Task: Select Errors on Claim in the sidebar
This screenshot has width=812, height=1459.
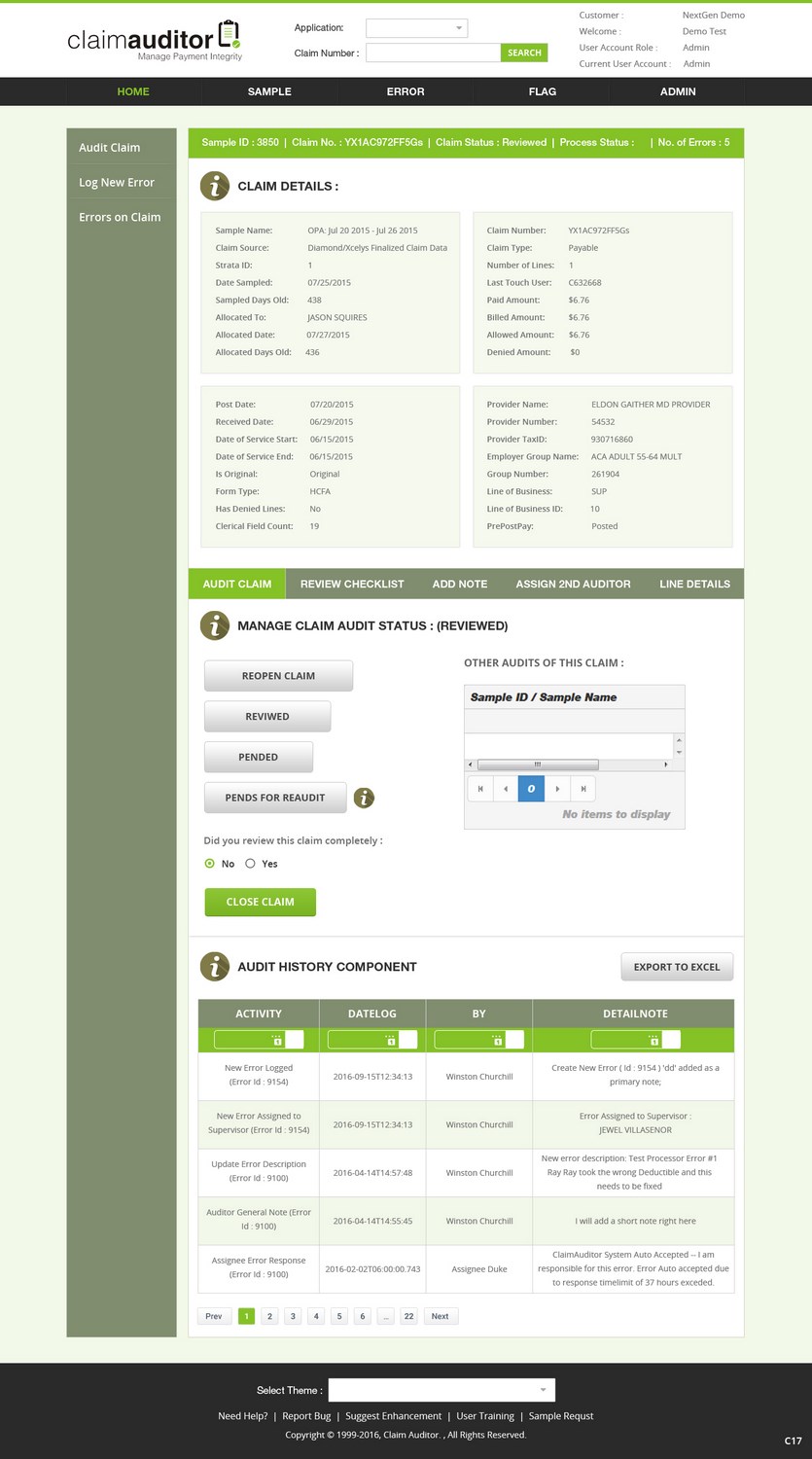Action: (120, 218)
